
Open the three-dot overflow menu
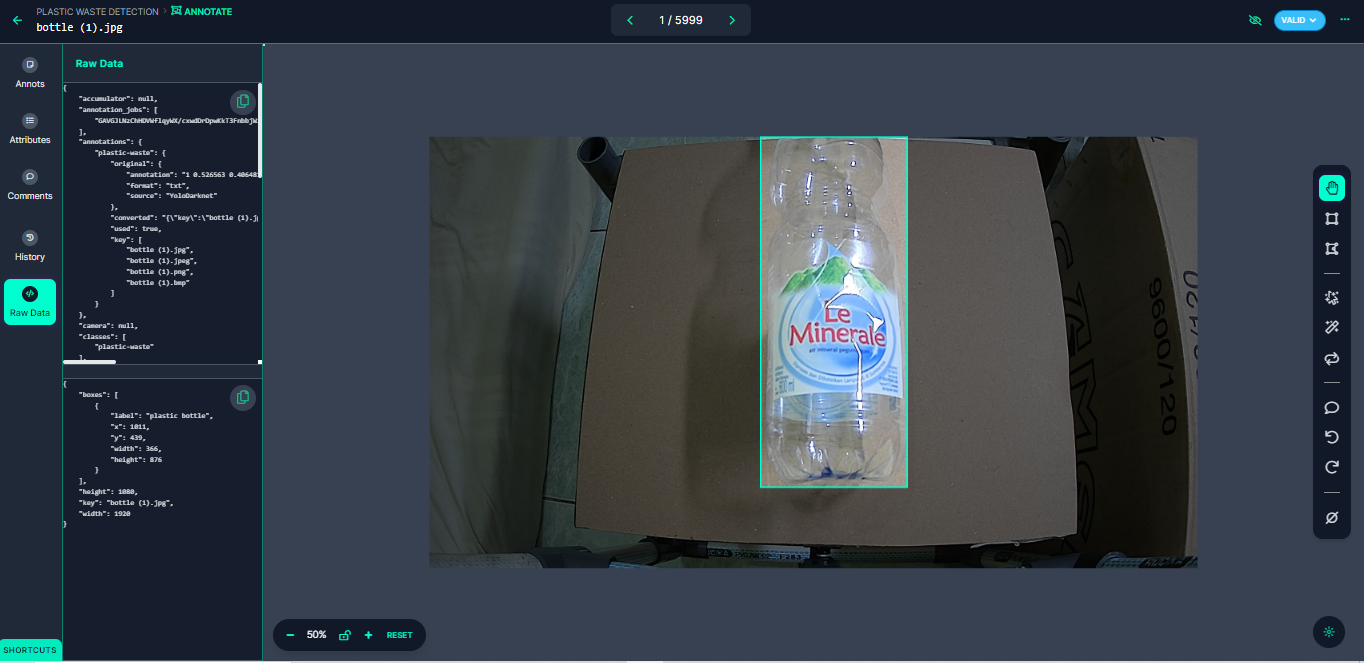tap(1344, 20)
